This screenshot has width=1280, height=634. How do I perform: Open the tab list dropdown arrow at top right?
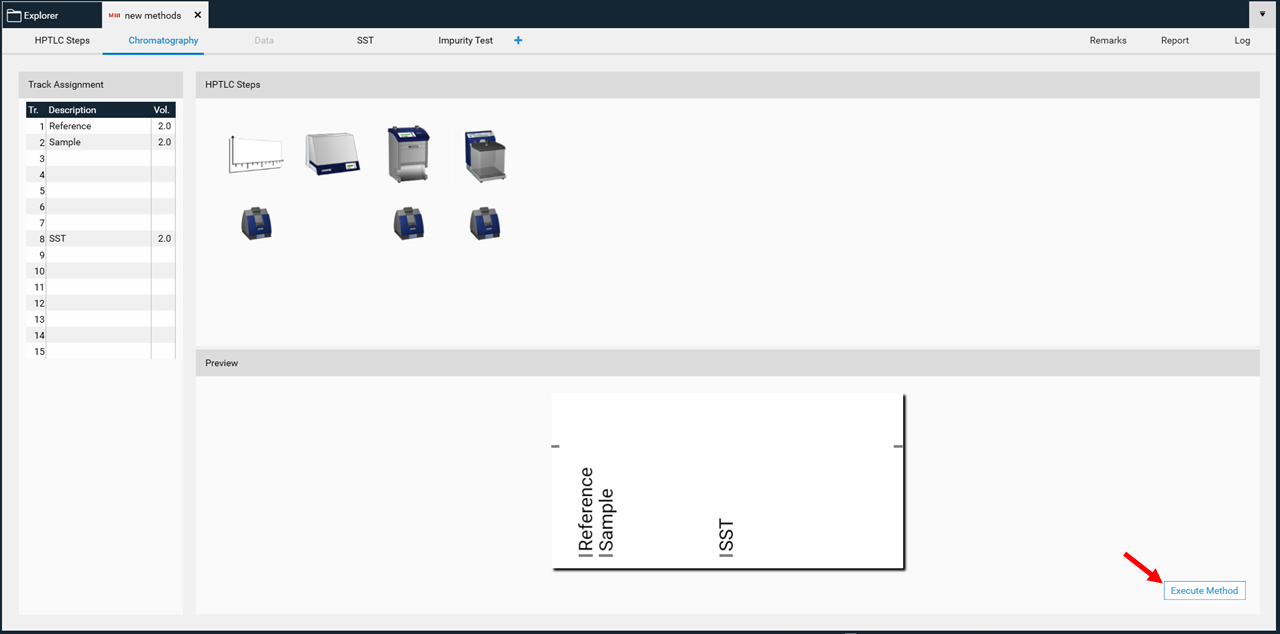pyautogui.click(x=1263, y=15)
